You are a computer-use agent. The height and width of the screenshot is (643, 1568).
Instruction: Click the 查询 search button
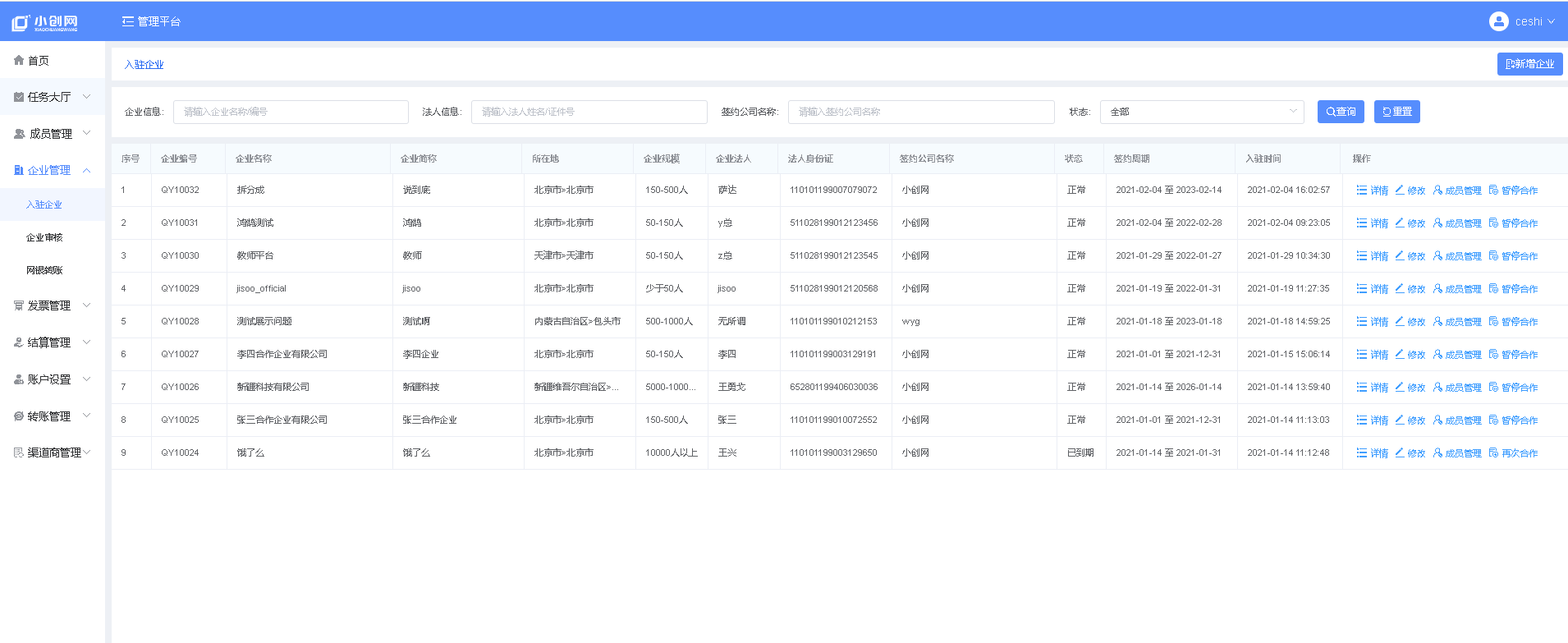point(1340,112)
